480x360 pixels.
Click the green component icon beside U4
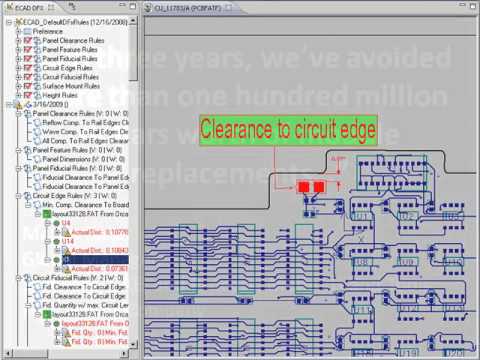click(x=57, y=223)
